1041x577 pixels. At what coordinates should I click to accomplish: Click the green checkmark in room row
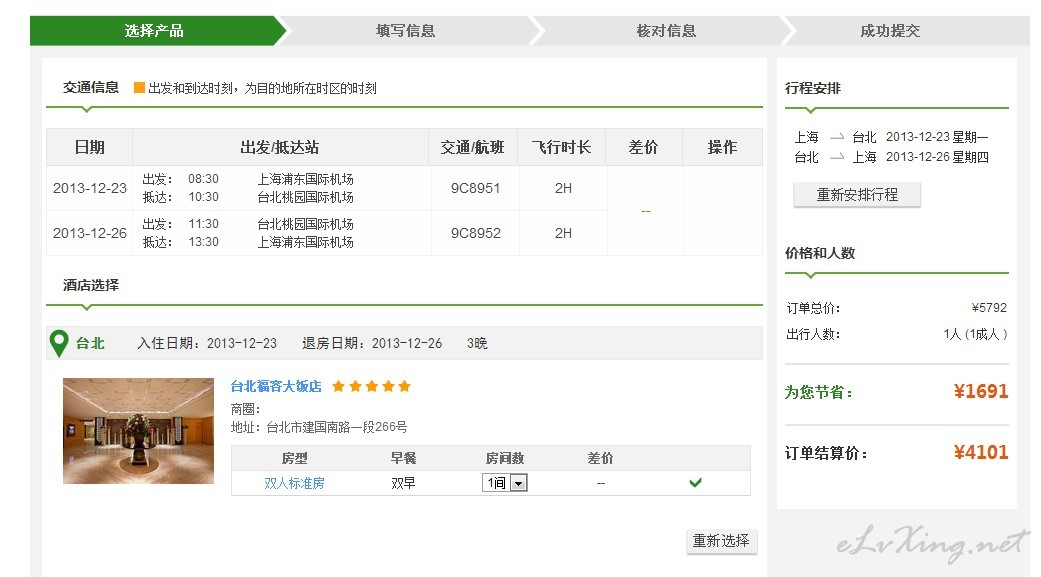coord(695,483)
